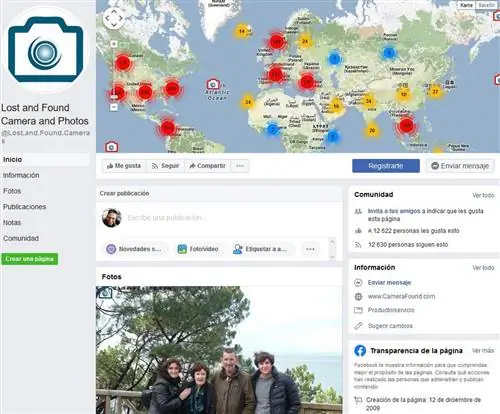This screenshot has height=414, width=500.
Task: Click the Seguir feed button
Action: pyautogui.click(x=165, y=166)
